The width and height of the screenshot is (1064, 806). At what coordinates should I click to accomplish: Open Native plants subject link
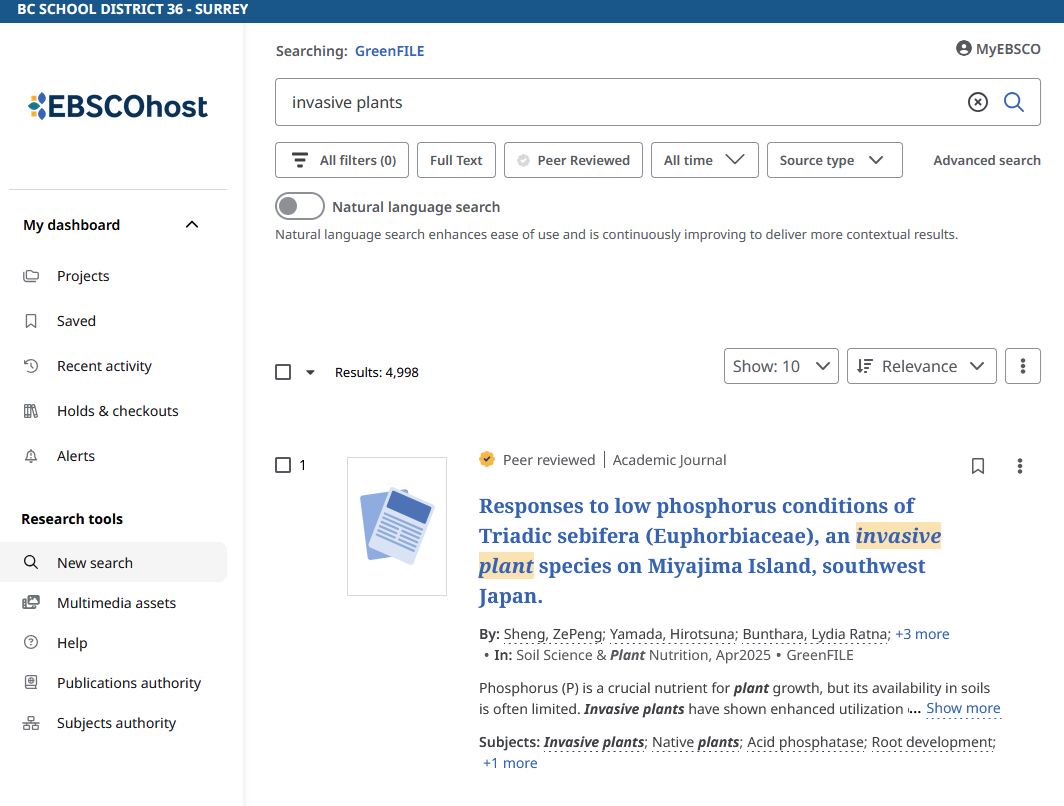[x=696, y=742]
